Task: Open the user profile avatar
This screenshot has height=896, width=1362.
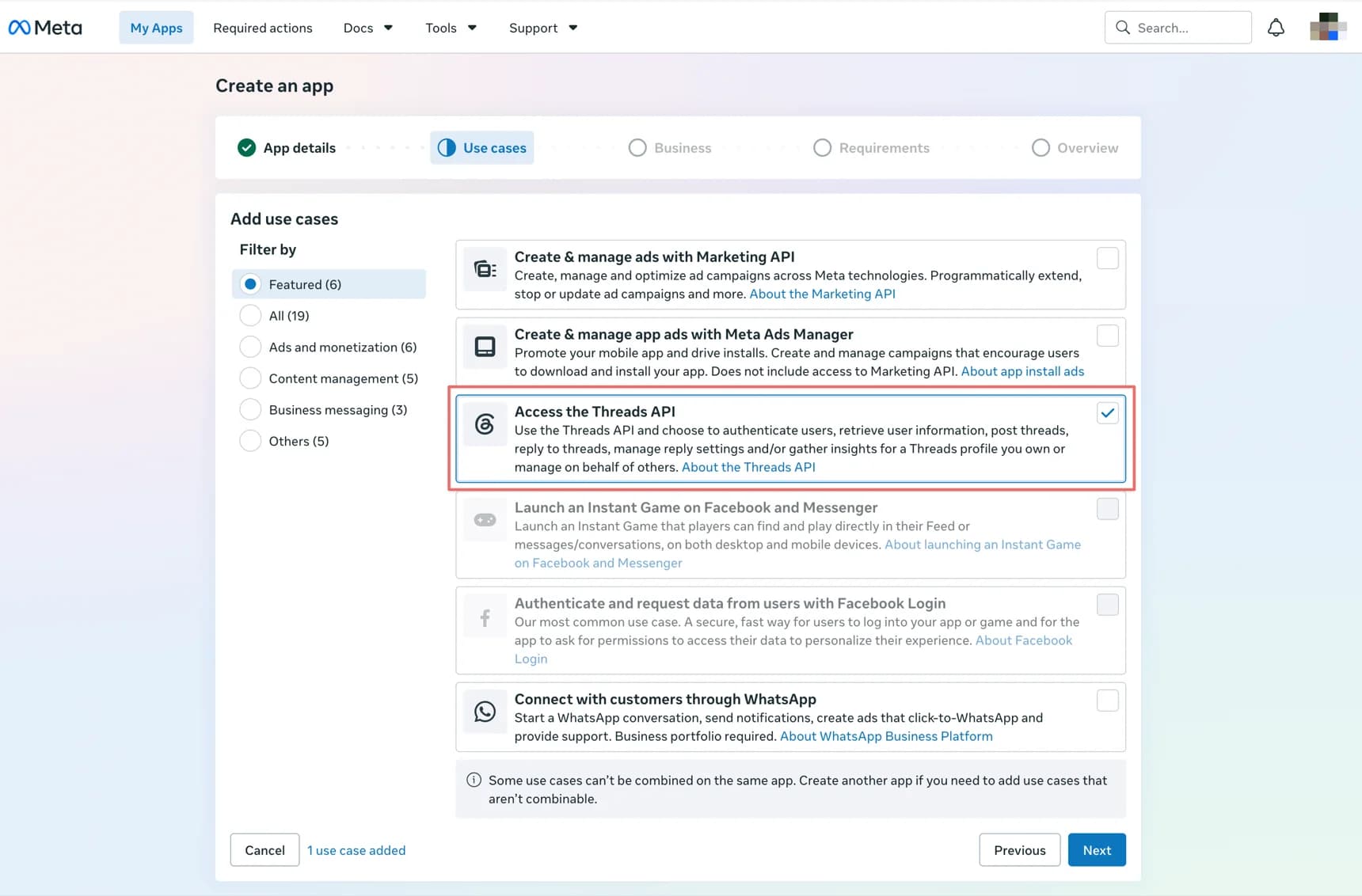Action: click(x=1328, y=27)
